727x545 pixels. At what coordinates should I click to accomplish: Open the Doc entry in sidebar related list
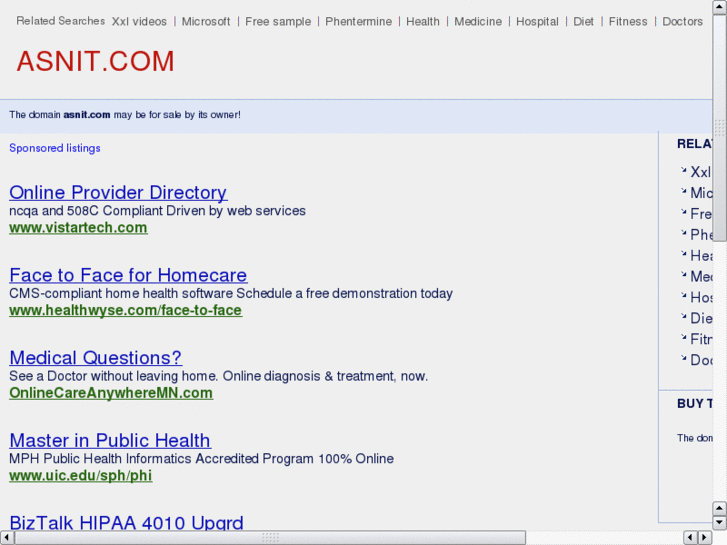[701, 360]
